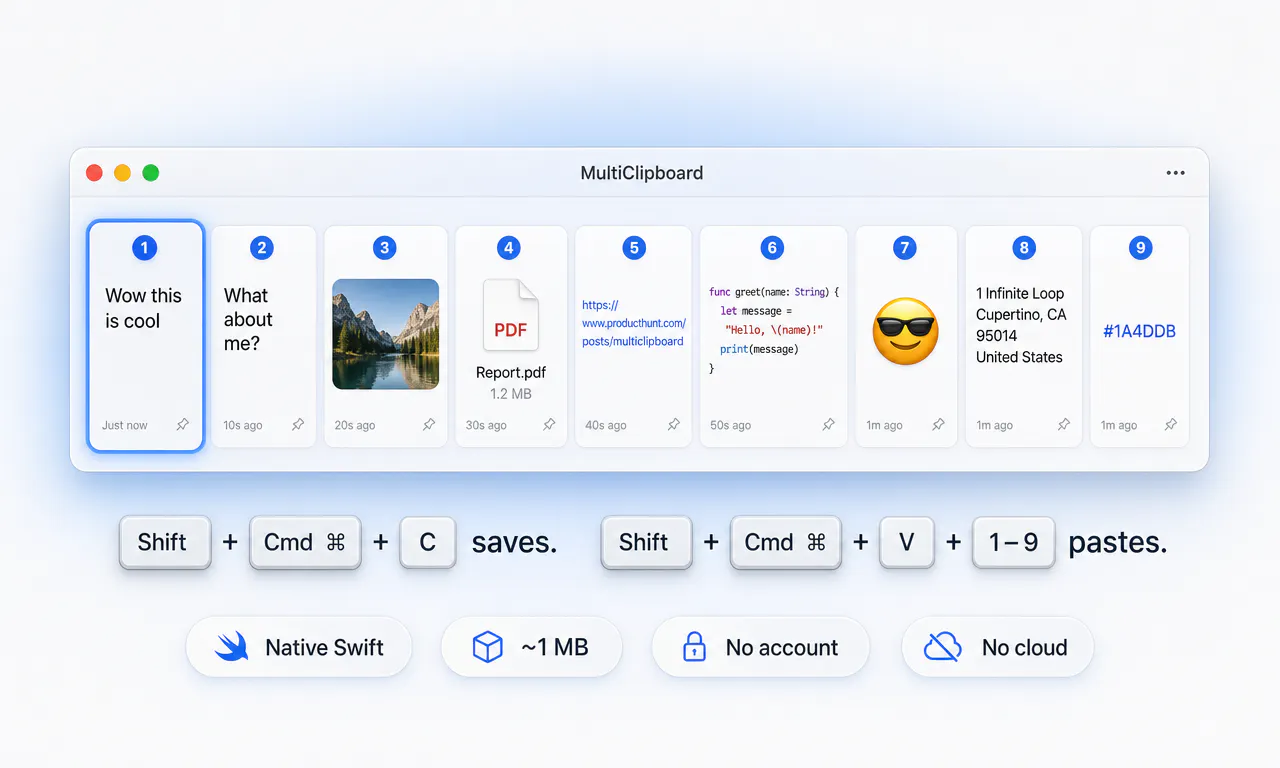Minimize window with the yellow button
The height and width of the screenshot is (768, 1280).
[x=123, y=173]
